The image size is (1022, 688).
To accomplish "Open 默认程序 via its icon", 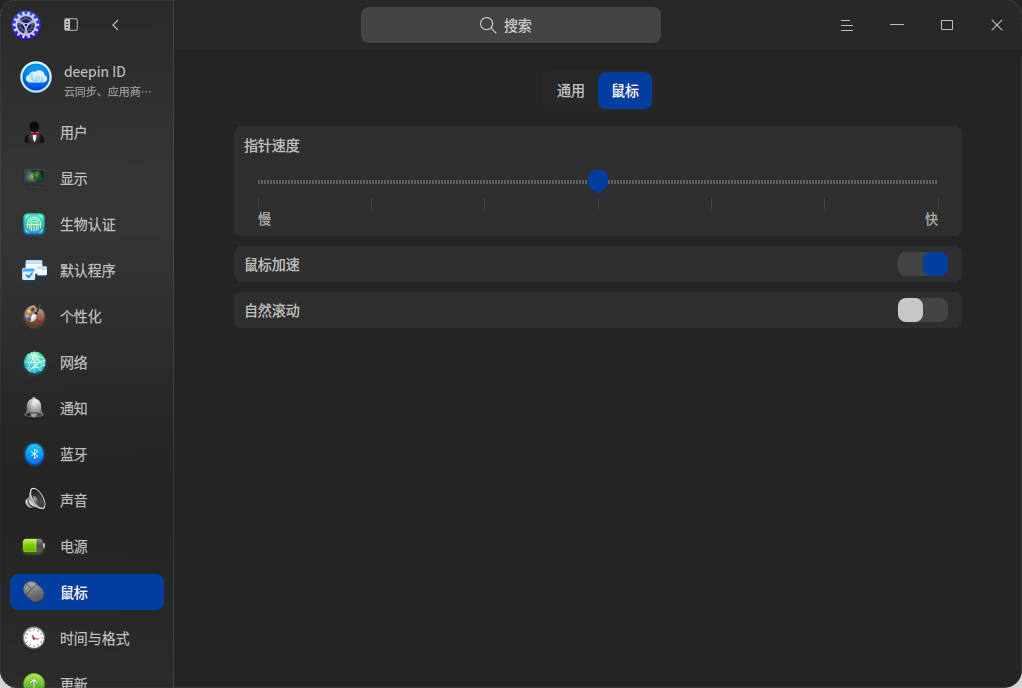I will 34,270.
